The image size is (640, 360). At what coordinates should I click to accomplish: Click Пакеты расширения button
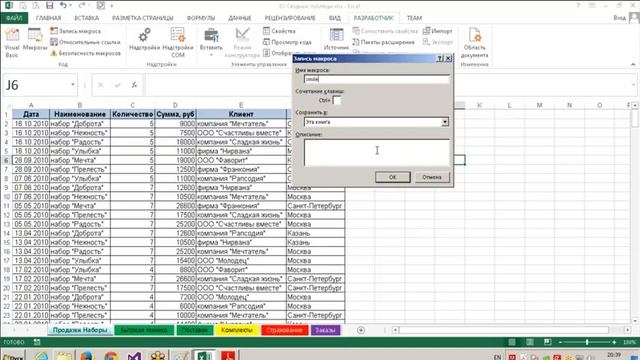click(x=384, y=42)
